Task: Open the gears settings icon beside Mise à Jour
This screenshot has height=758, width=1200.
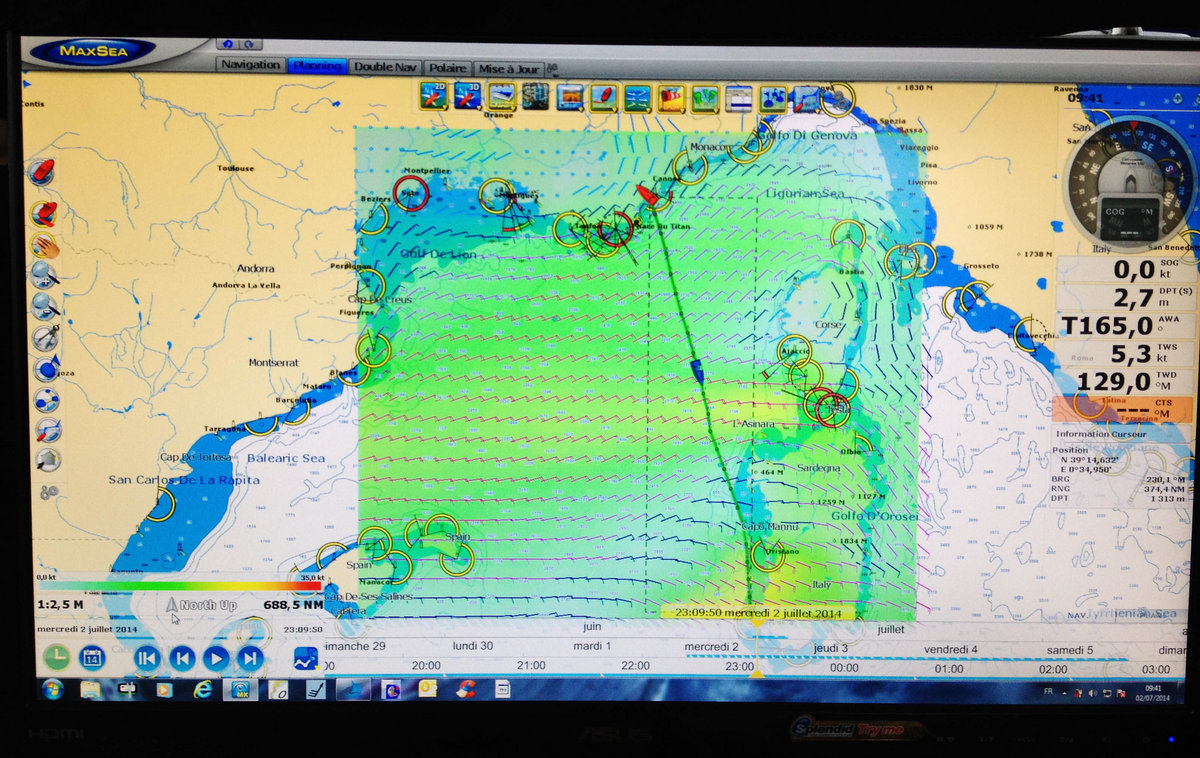Action: coord(553,69)
